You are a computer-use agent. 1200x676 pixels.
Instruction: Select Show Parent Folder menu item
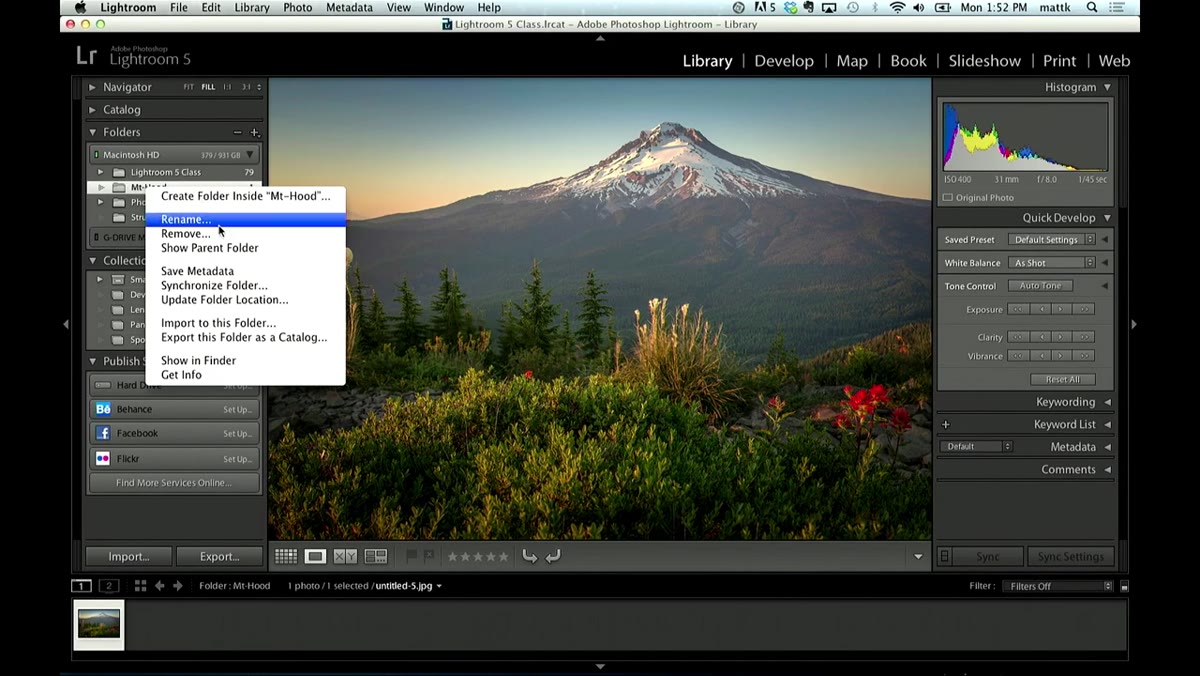click(245, 247)
